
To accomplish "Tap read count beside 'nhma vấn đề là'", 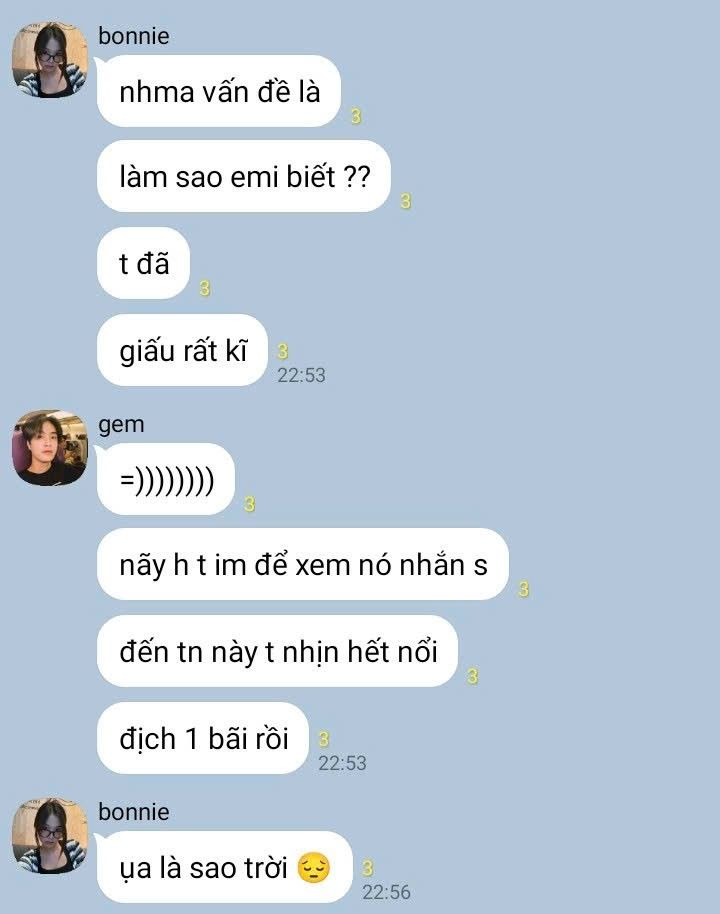I will (x=356, y=117).
